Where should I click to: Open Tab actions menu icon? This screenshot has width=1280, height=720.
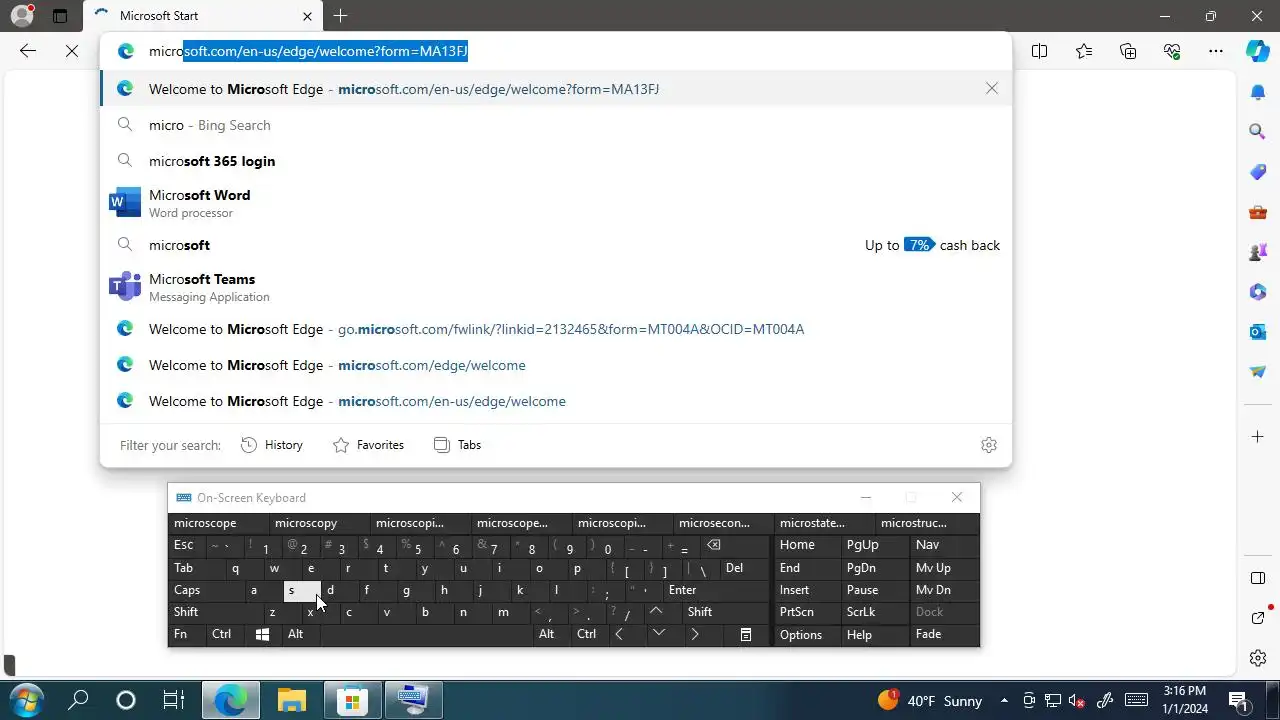[60, 16]
